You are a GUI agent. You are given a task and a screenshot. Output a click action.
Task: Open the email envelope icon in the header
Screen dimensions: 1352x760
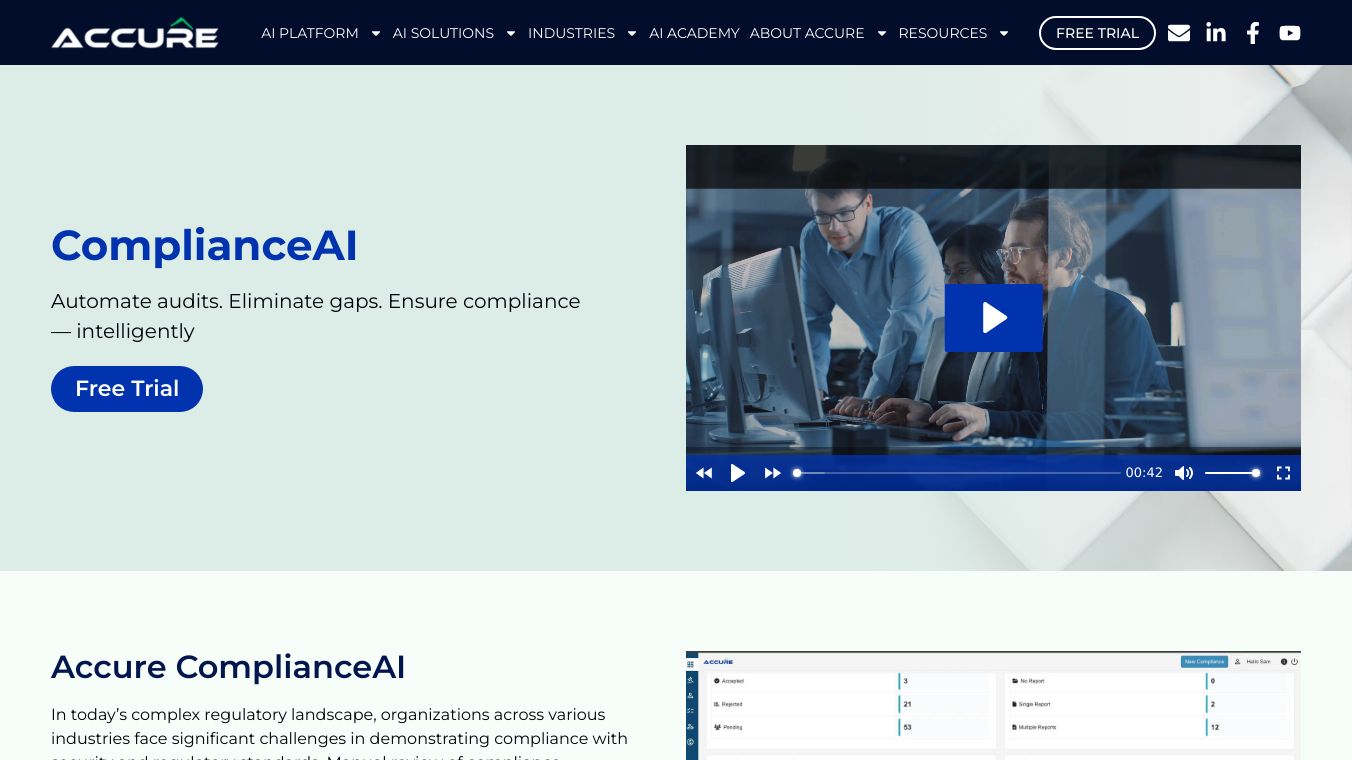coord(1179,33)
